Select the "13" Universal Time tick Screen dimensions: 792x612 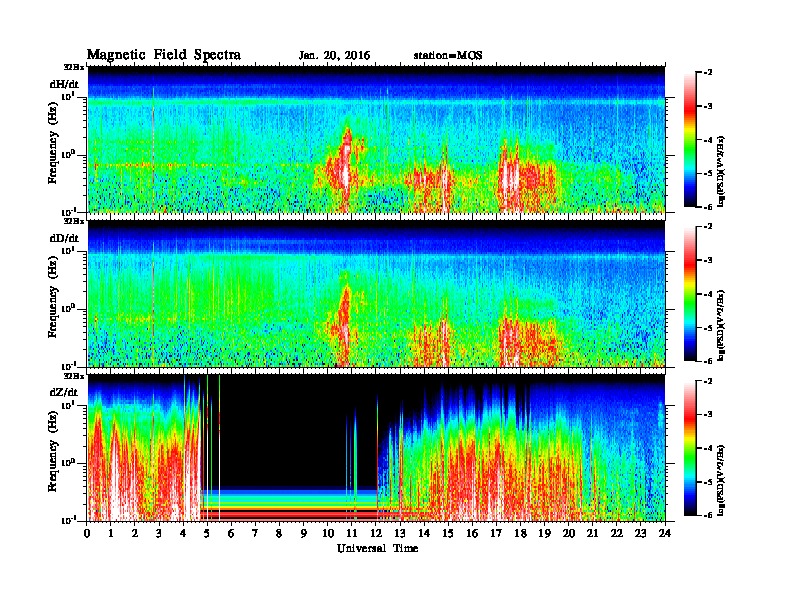pos(400,534)
